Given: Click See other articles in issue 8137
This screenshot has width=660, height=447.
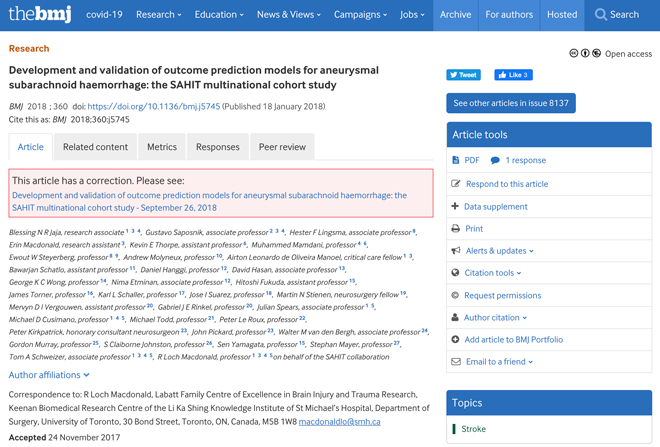Looking at the screenshot, I should [511, 103].
